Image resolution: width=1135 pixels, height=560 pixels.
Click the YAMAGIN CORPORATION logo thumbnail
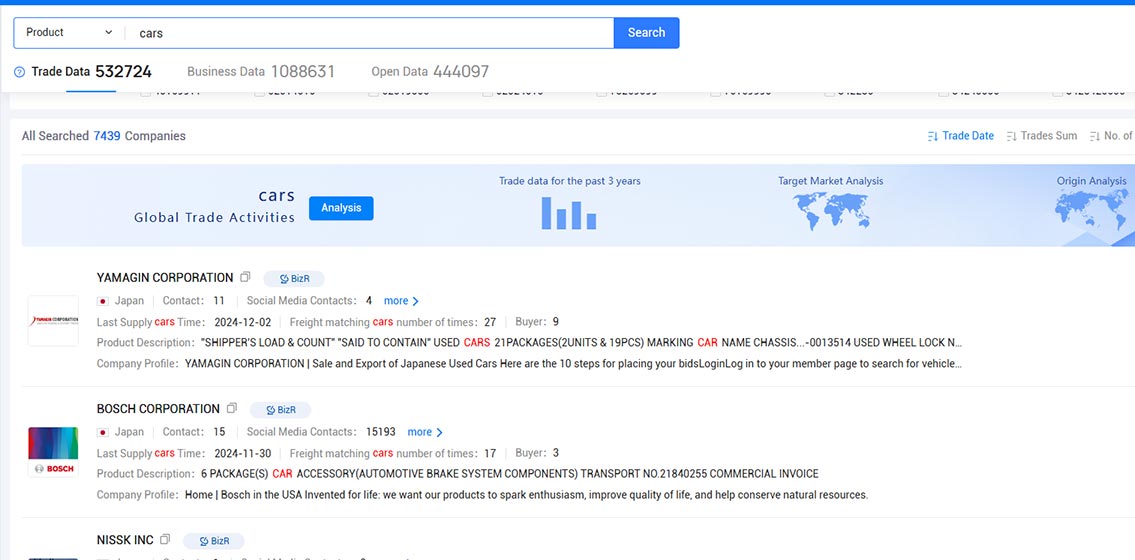pyautogui.click(x=53, y=321)
